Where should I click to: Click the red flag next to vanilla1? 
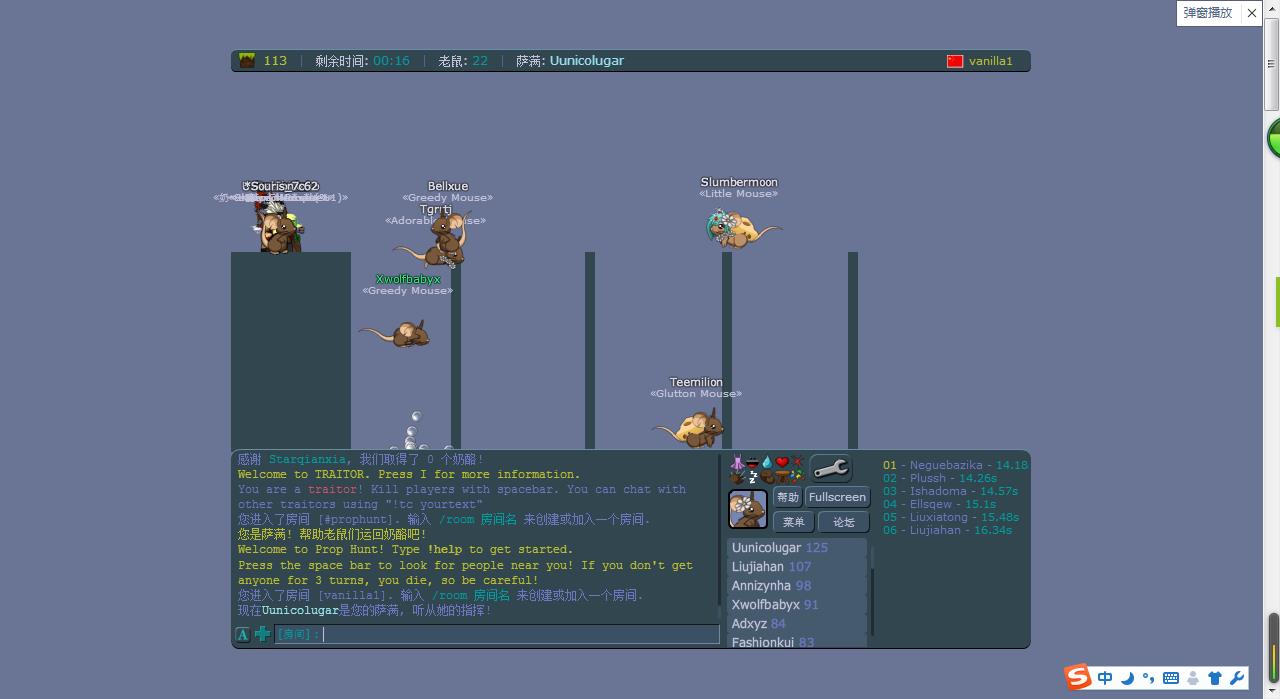point(955,61)
